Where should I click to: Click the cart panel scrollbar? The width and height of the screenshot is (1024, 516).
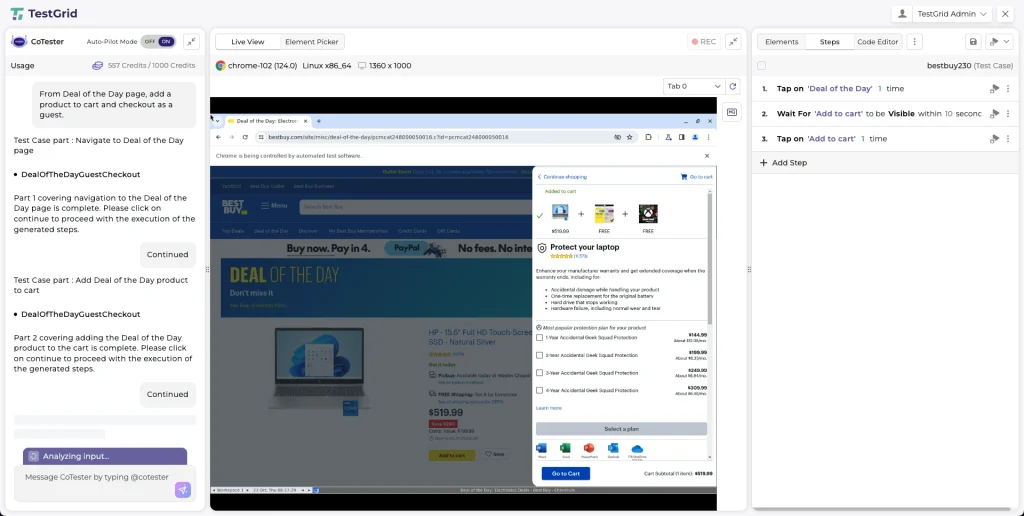pyautogui.click(x=711, y=257)
